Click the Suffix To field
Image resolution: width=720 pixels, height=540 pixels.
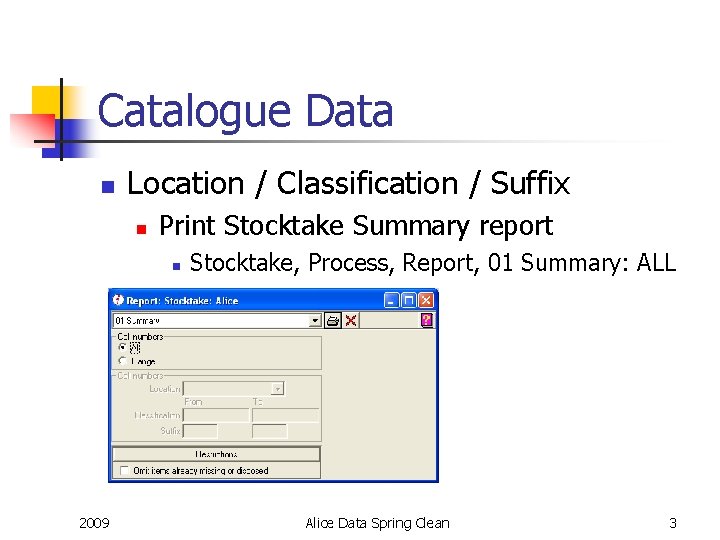pyautogui.click(x=270, y=431)
